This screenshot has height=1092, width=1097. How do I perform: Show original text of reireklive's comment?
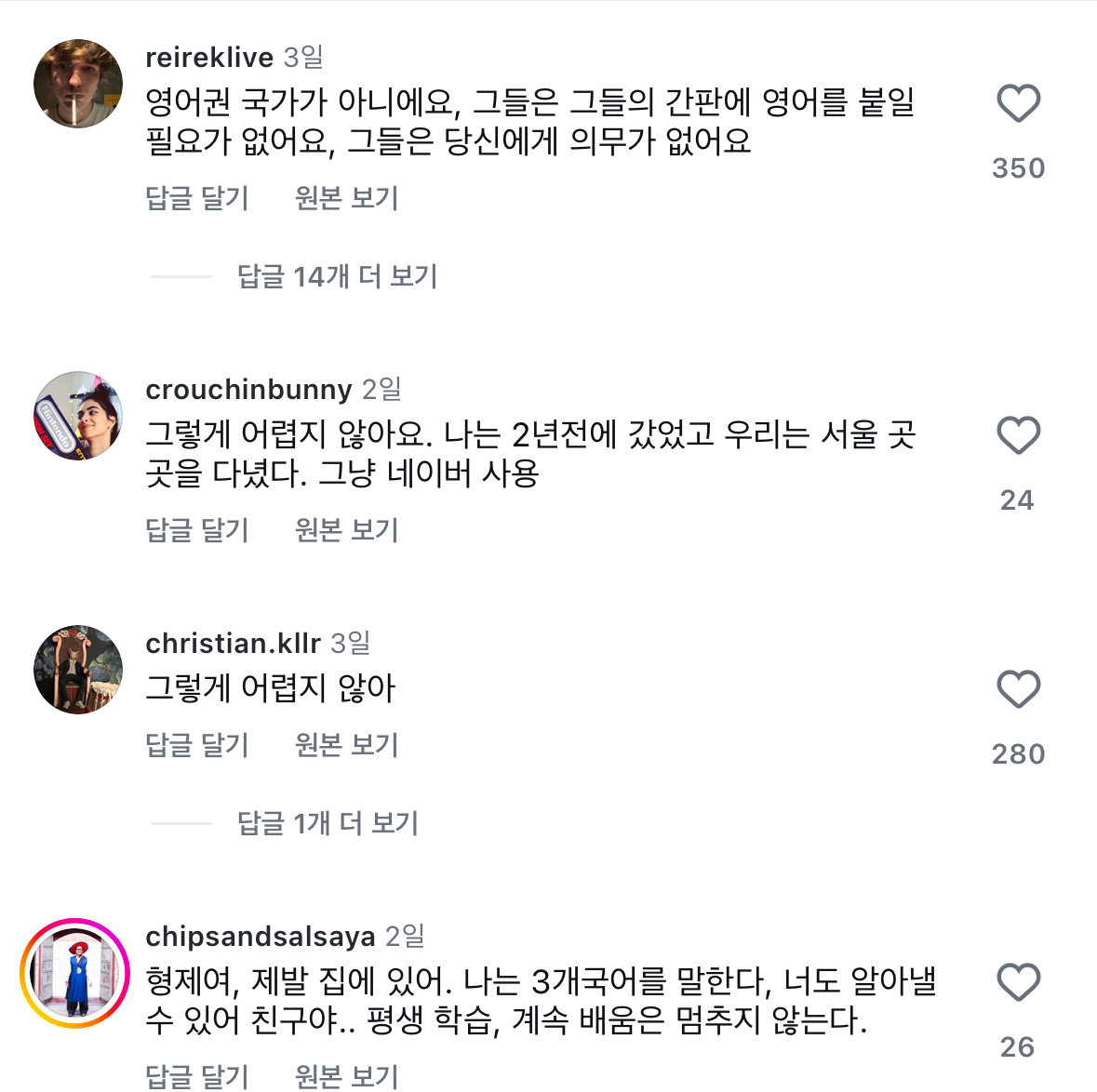[346, 198]
